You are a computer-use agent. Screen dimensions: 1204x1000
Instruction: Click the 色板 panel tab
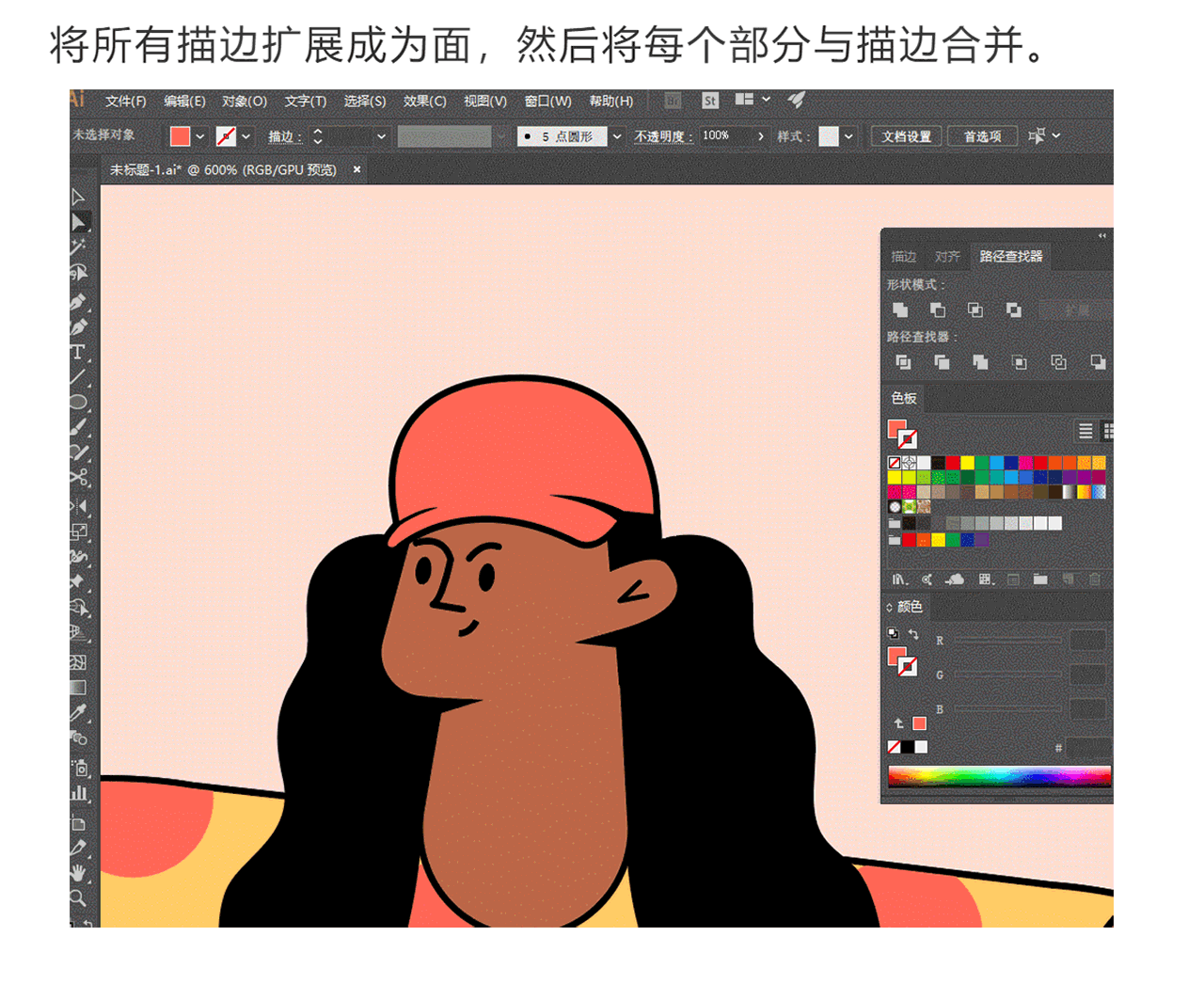(x=904, y=398)
